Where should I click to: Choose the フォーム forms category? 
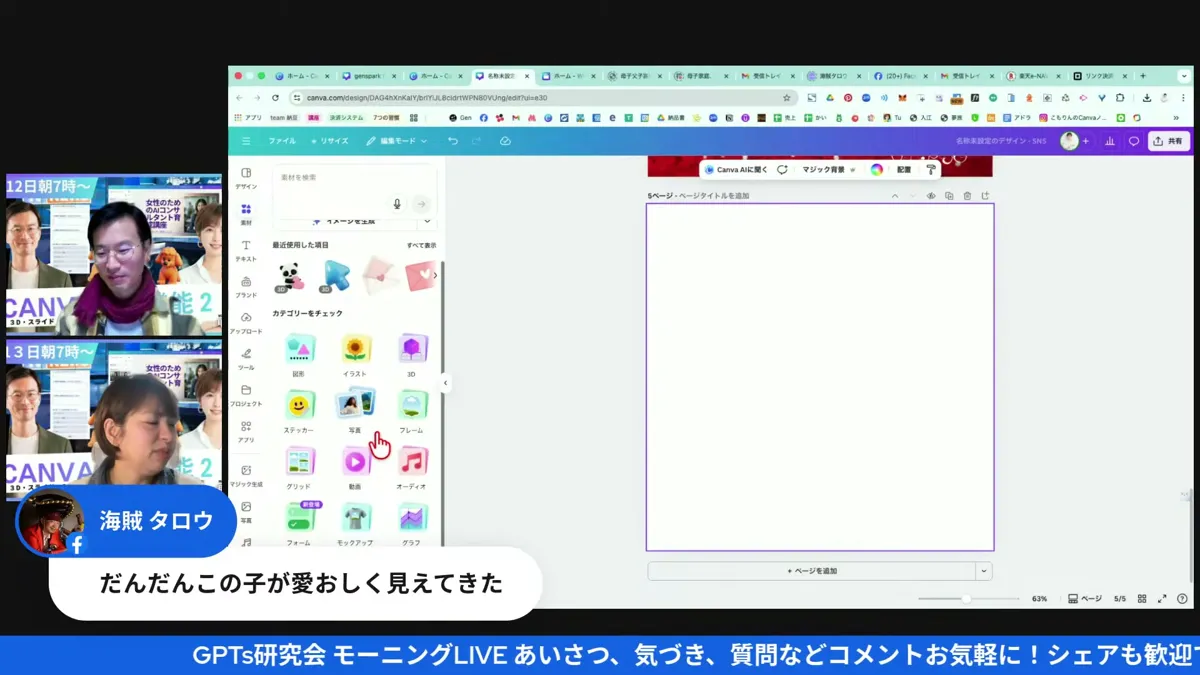pyautogui.click(x=299, y=523)
